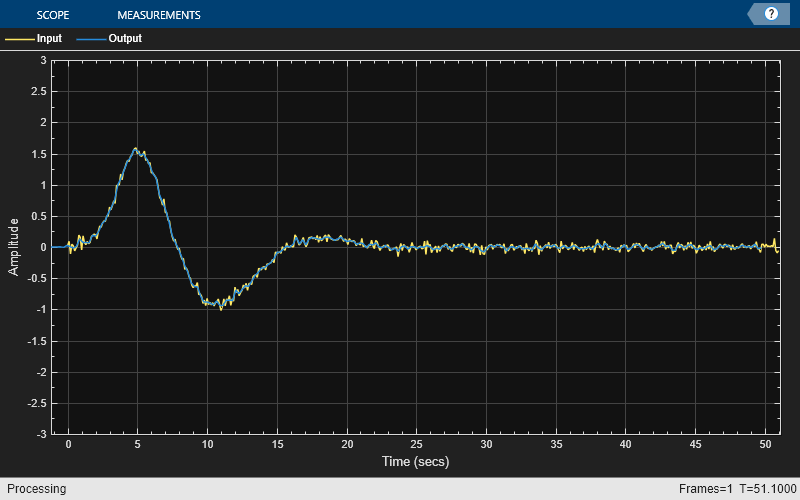800x500 pixels.
Task: Toggle visibility of Input legend entry
Action: pos(49,38)
